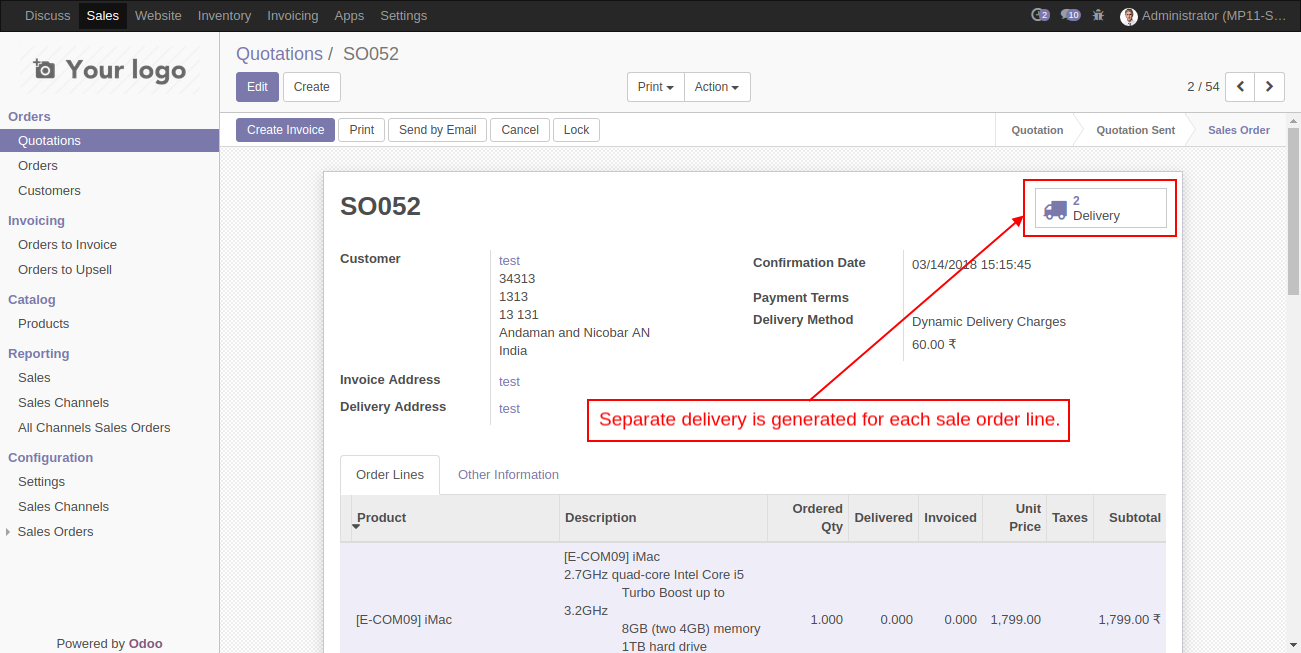Click the Create button
This screenshot has width=1301, height=653.
click(312, 87)
